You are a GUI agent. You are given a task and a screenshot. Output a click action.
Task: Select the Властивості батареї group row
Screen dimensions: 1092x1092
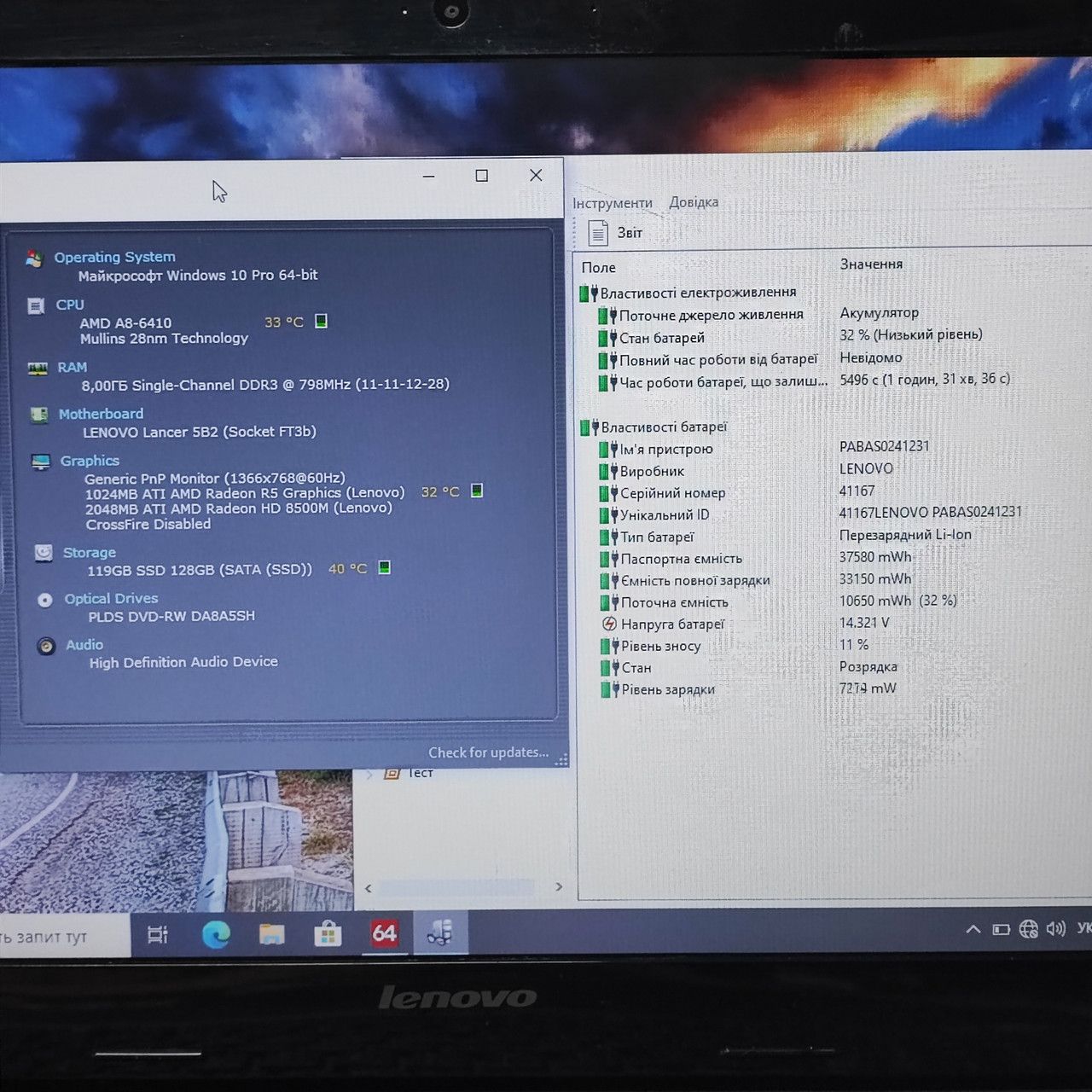click(x=654, y=427)
